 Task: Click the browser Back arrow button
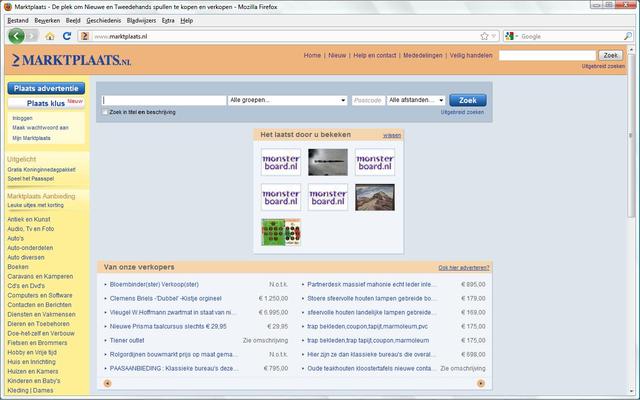point(16,36)
